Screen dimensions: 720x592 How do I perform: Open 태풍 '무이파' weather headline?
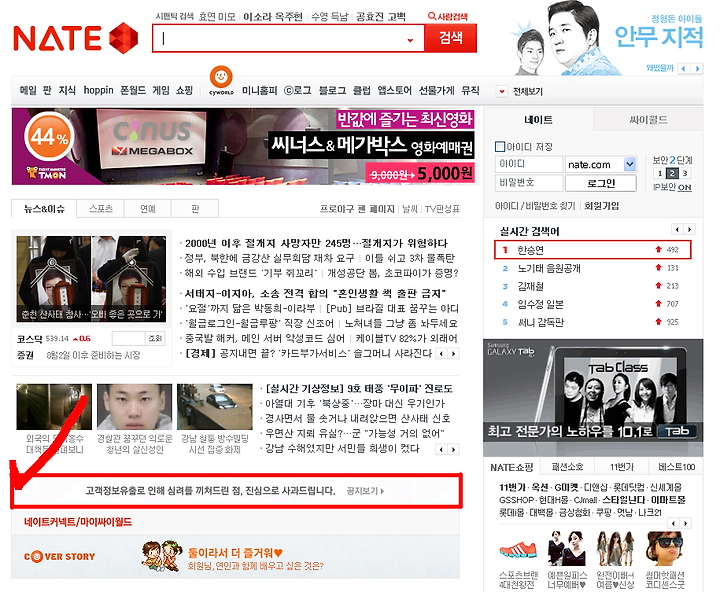point(359,389)
